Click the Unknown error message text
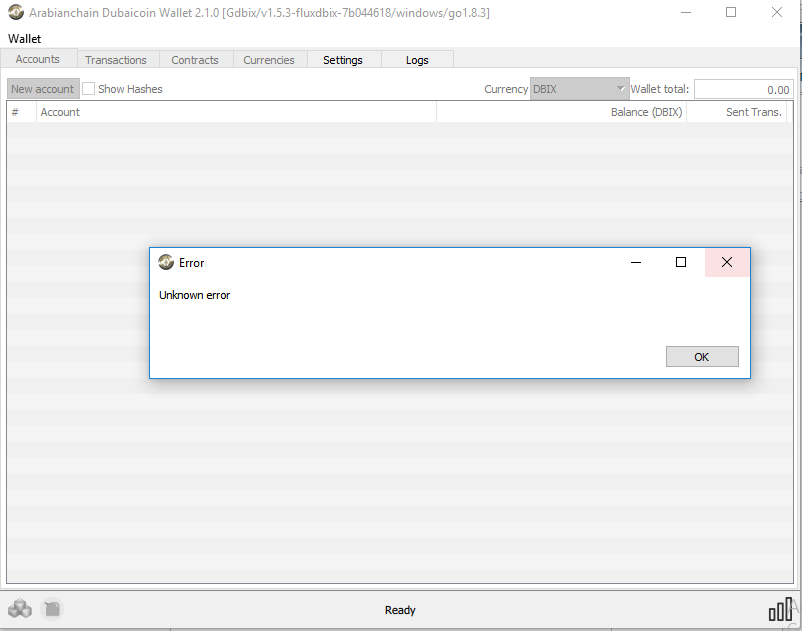 (194, 295)
